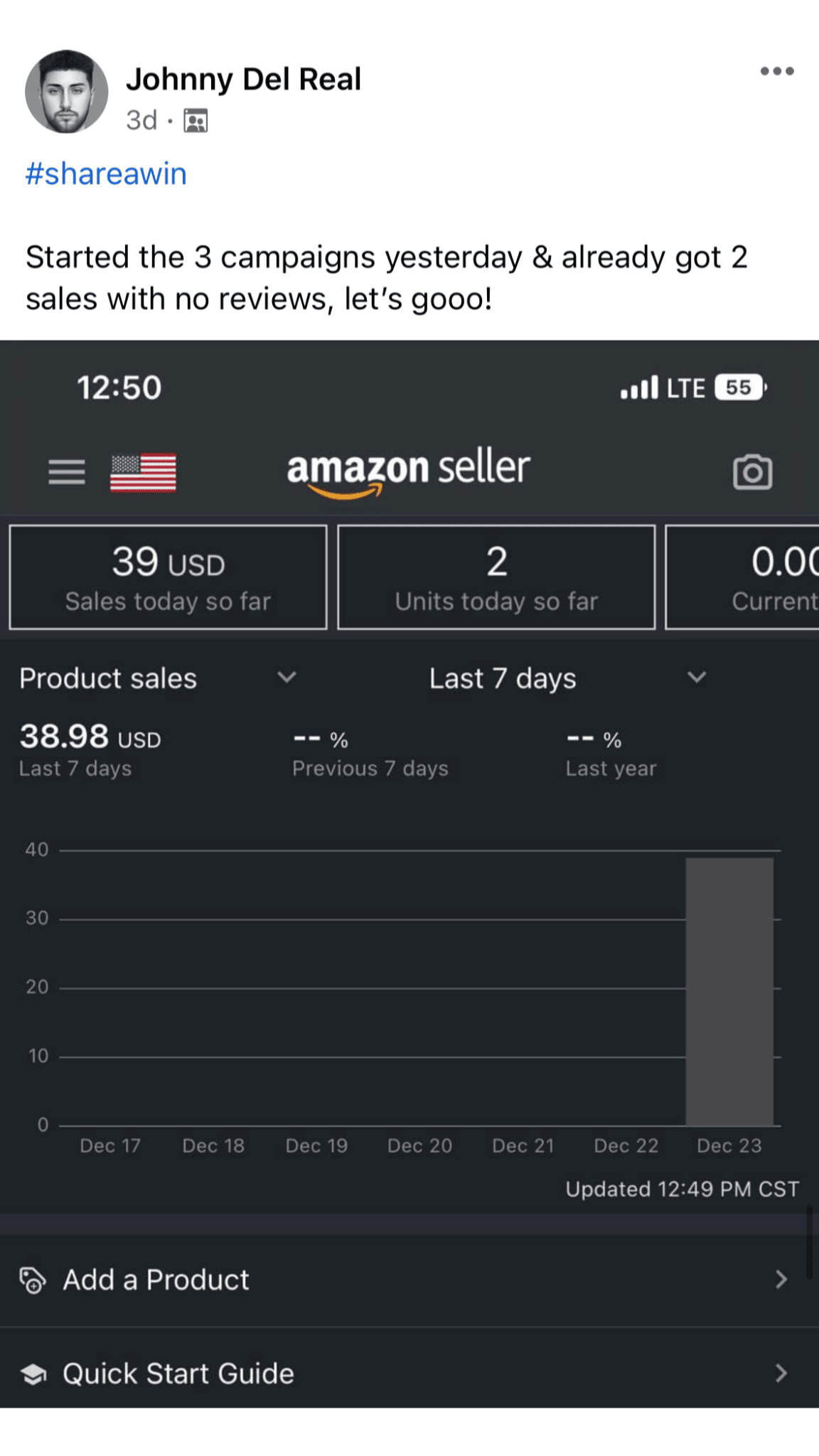The width and height of the screenshot is (819, 1456).
Task: Tap Johnny Del Real's profile picture
Action: 67,92
